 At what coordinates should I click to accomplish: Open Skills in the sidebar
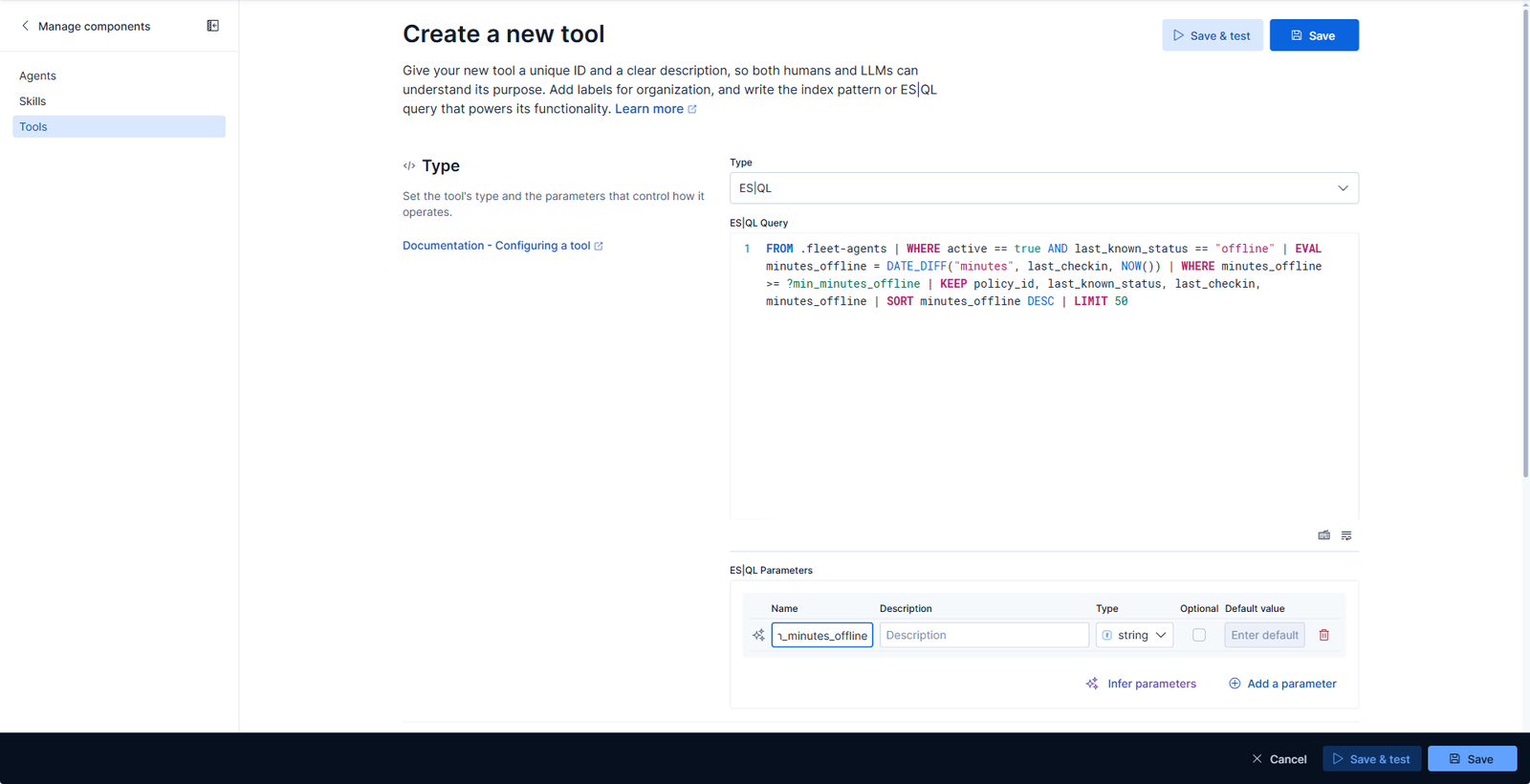pyautogui.click(x=33, y=101)
